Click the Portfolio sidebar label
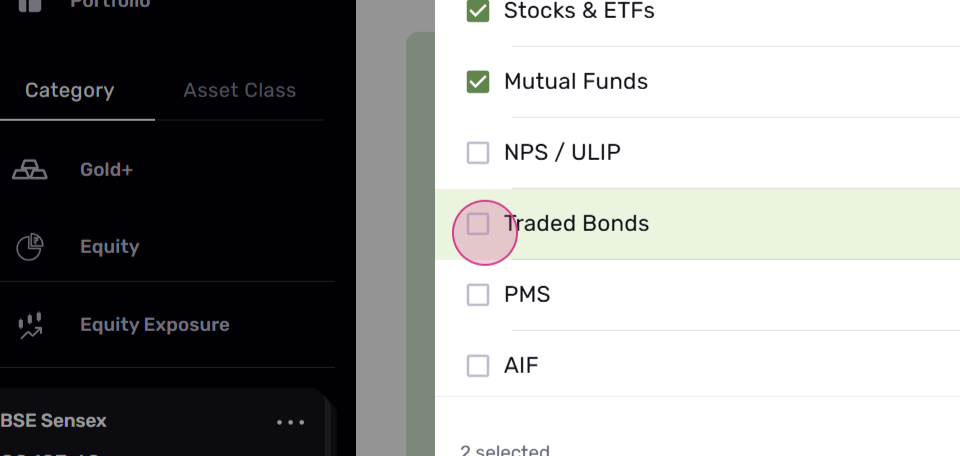Image resolution: width=960 pixels, height=456 pixels. pyautogui.click(x=110, y=4)
